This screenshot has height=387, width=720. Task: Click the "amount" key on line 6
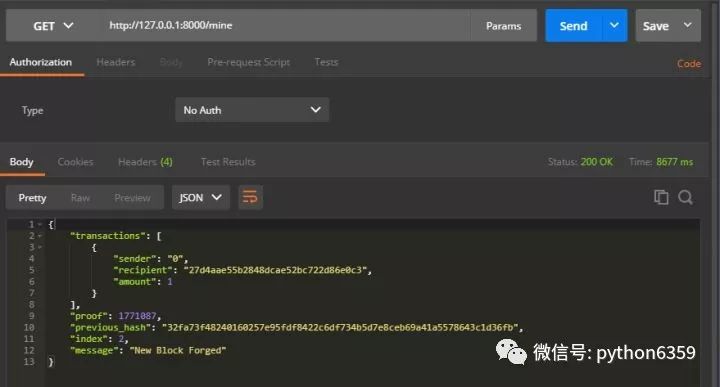pos(135,282)
